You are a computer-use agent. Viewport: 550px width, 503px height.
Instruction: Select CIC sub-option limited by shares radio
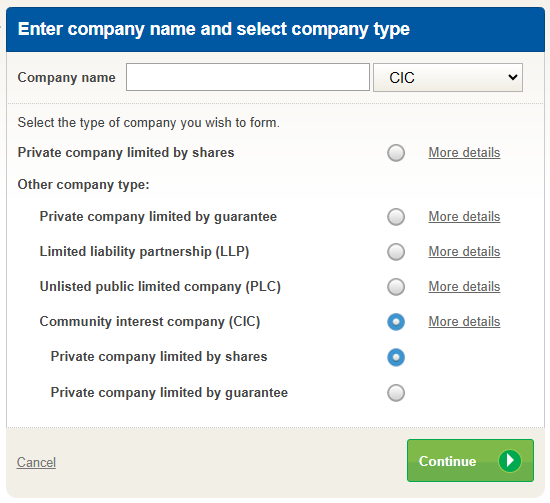pyautogui.click(x=396, y=357)
